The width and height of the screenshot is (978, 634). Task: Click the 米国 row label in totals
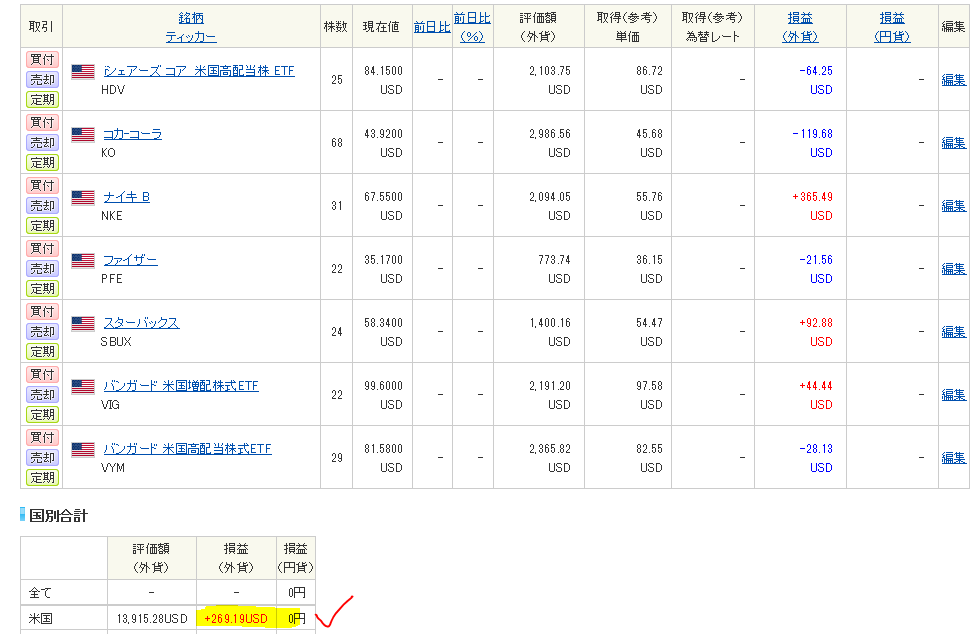(x=41, y=618)
